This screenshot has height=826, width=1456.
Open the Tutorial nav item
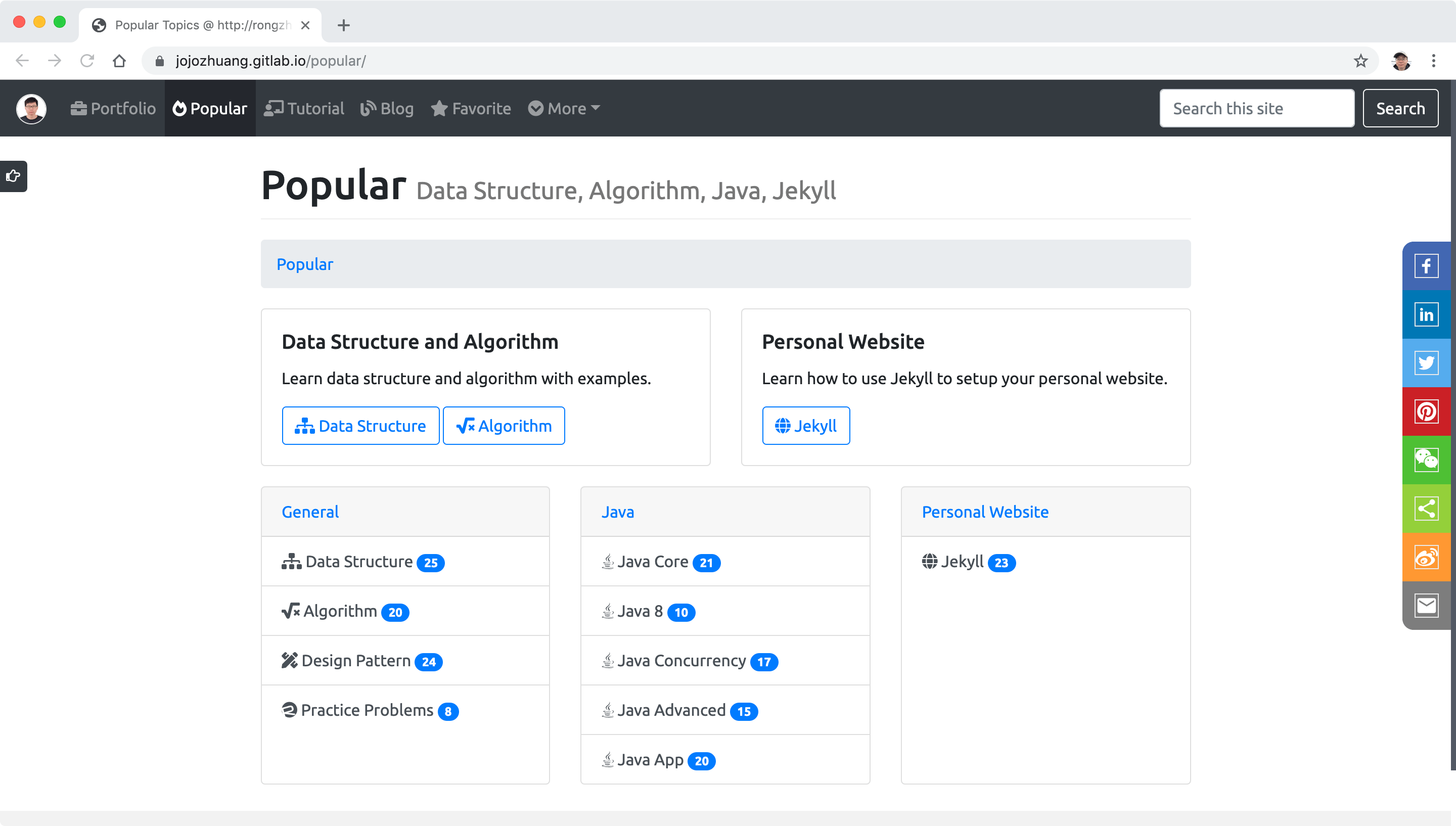(304, 108)
